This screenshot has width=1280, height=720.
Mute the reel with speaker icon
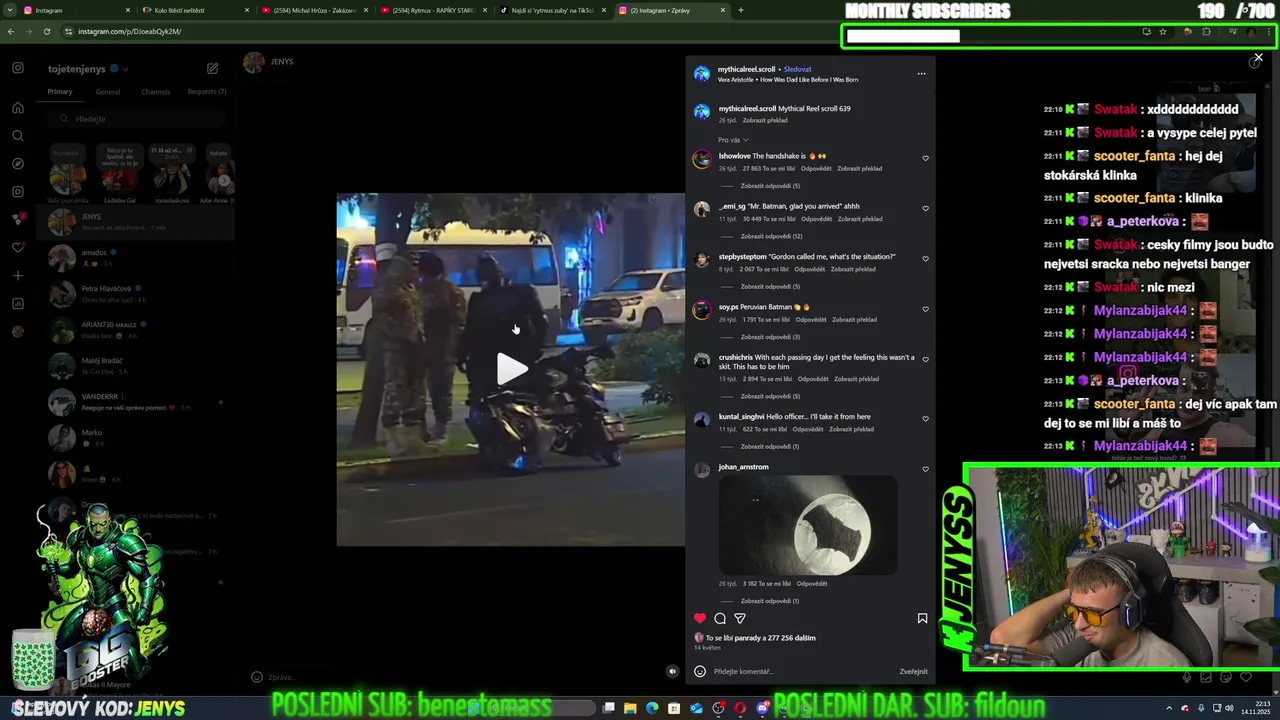(x=672, y=671)
